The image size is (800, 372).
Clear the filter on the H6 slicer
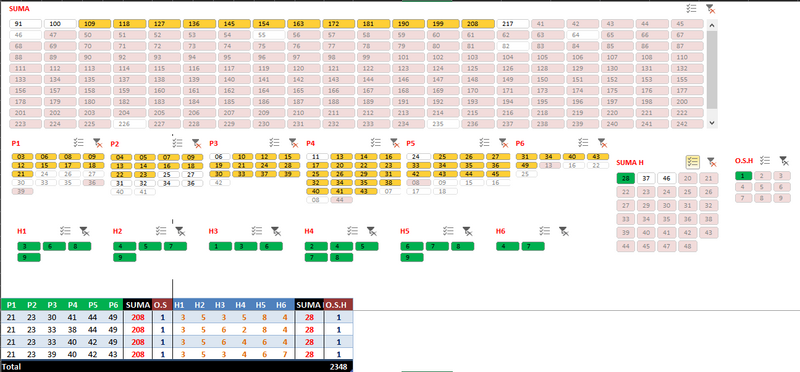click(563, 231)
